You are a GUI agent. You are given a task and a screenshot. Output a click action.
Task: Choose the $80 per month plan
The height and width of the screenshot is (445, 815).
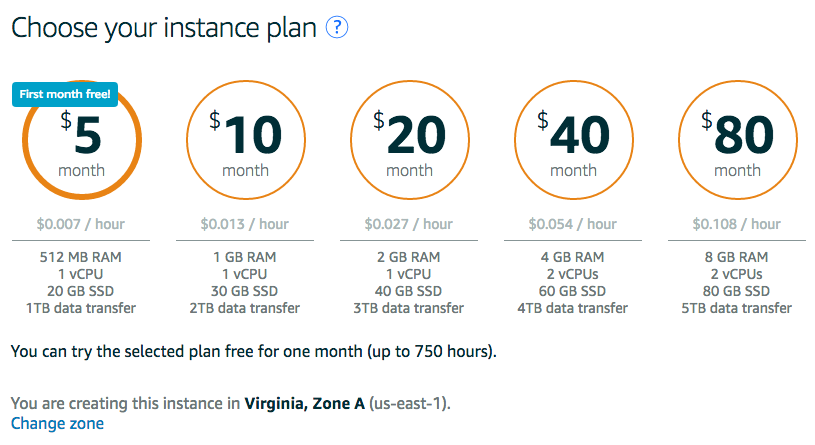(737, 143)
